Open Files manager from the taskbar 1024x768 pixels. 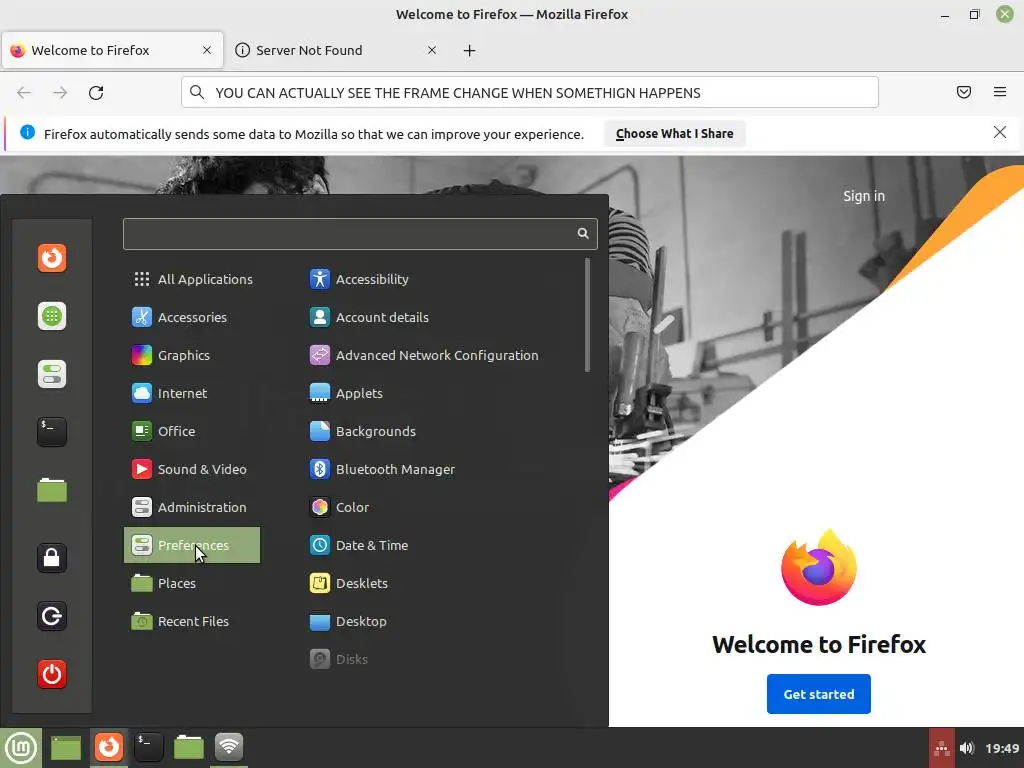189,748
